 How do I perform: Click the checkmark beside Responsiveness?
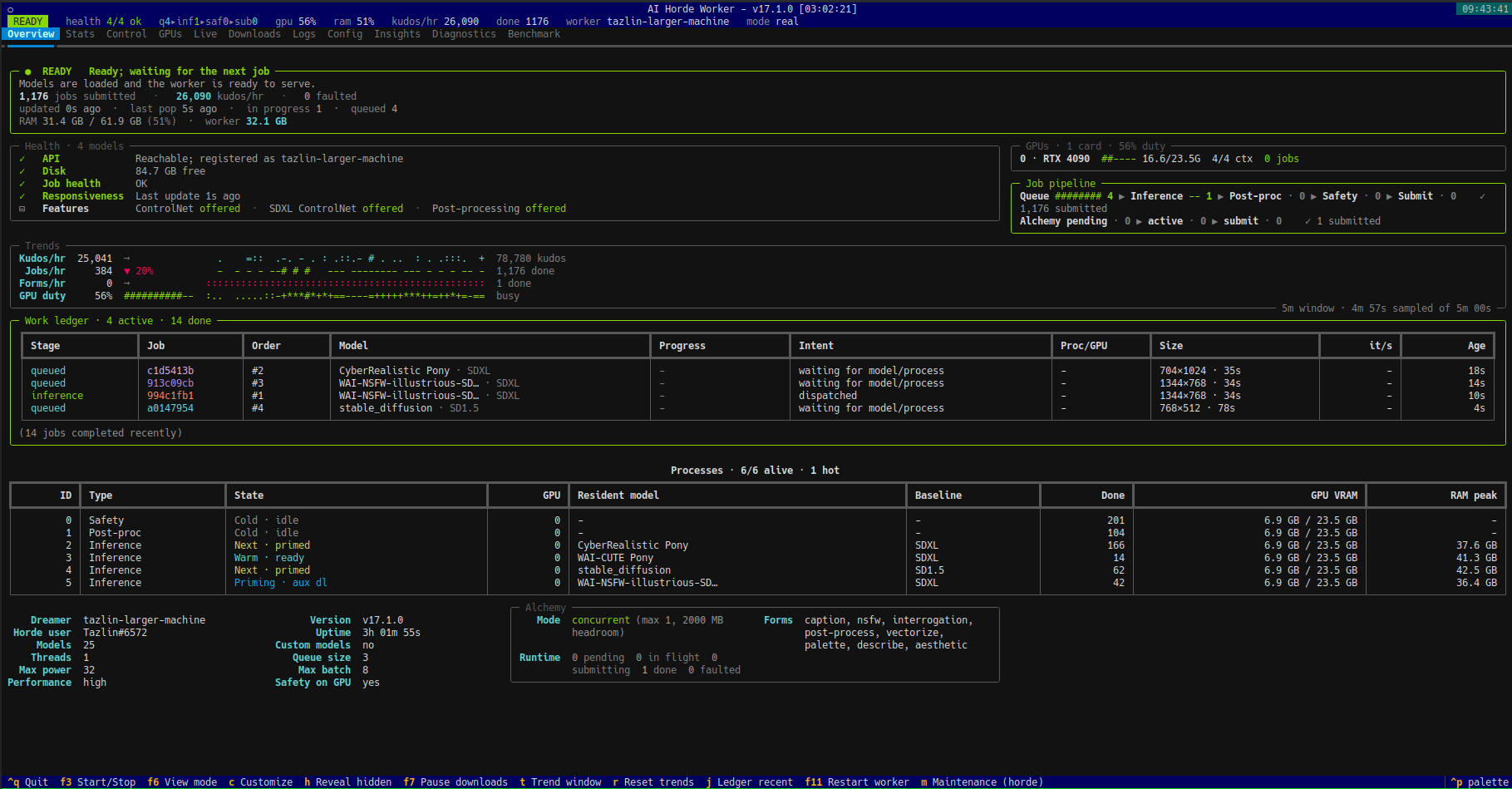point(22,196)
